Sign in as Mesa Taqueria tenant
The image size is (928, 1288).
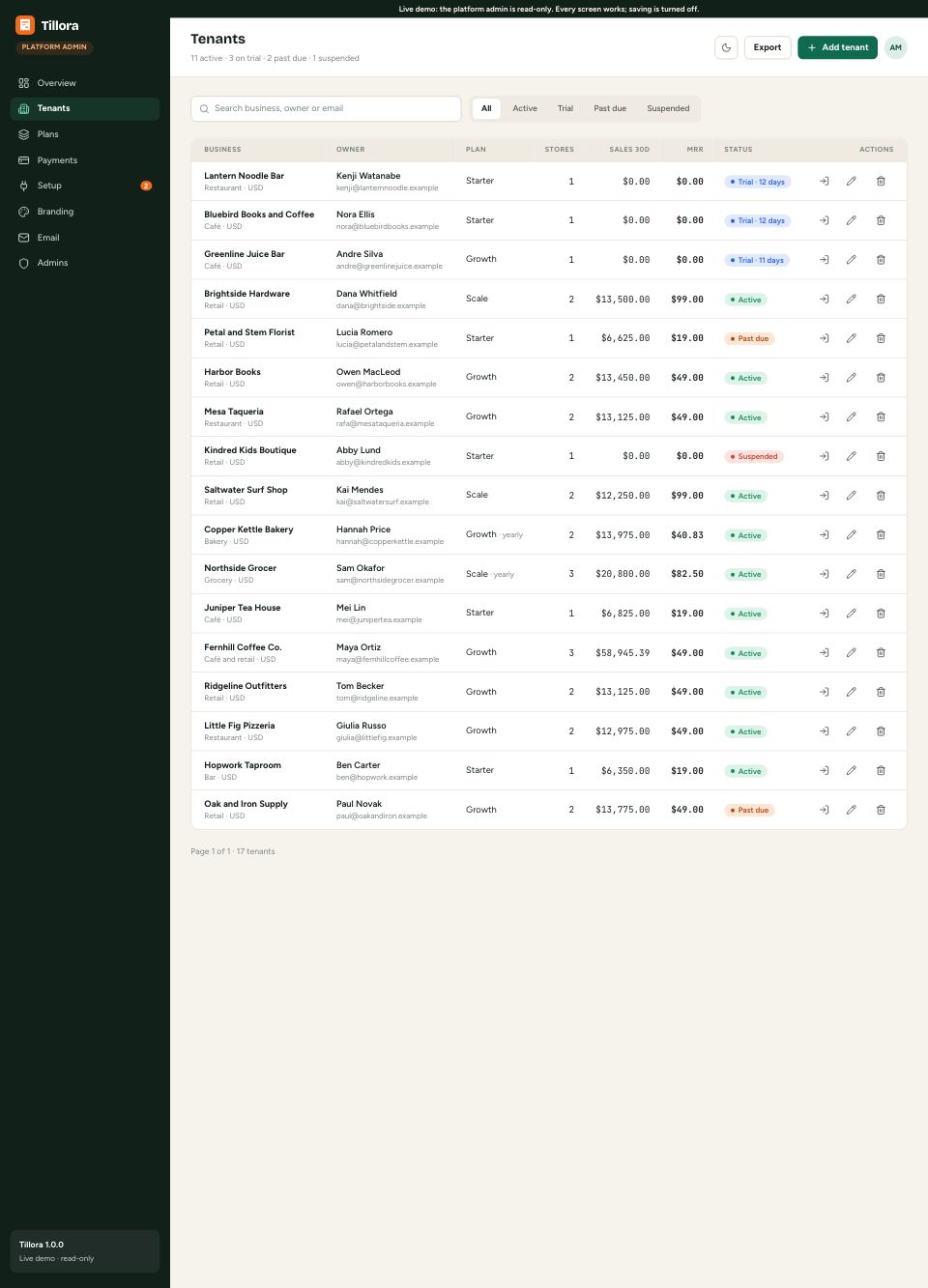(x=825, y=416)
